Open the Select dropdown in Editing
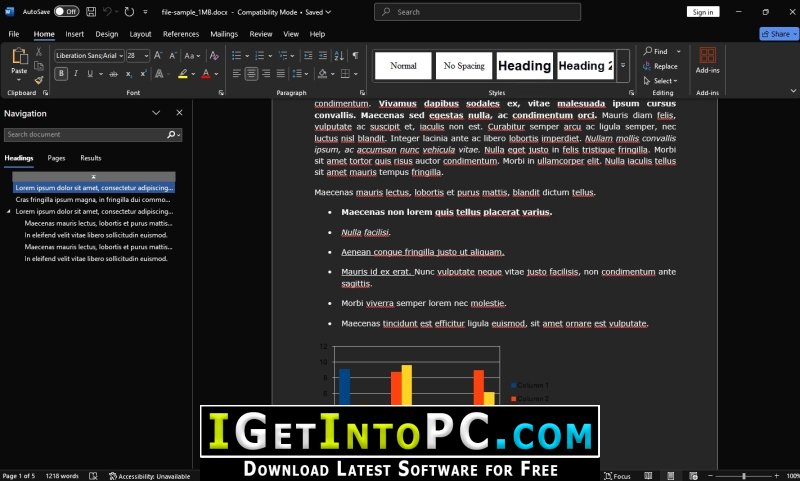This screenshot has height=481, width=800. pos(661,81)
